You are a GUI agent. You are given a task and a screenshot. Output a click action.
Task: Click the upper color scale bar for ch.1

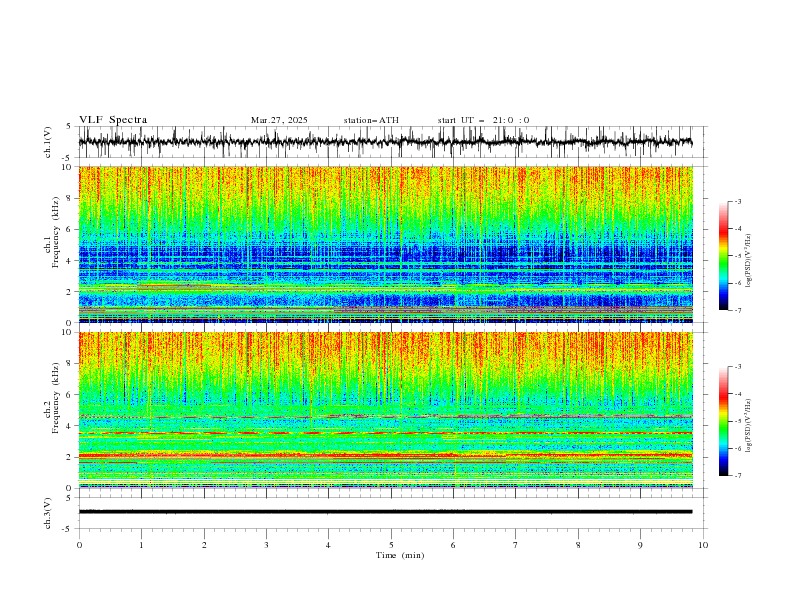pos(723,256)
